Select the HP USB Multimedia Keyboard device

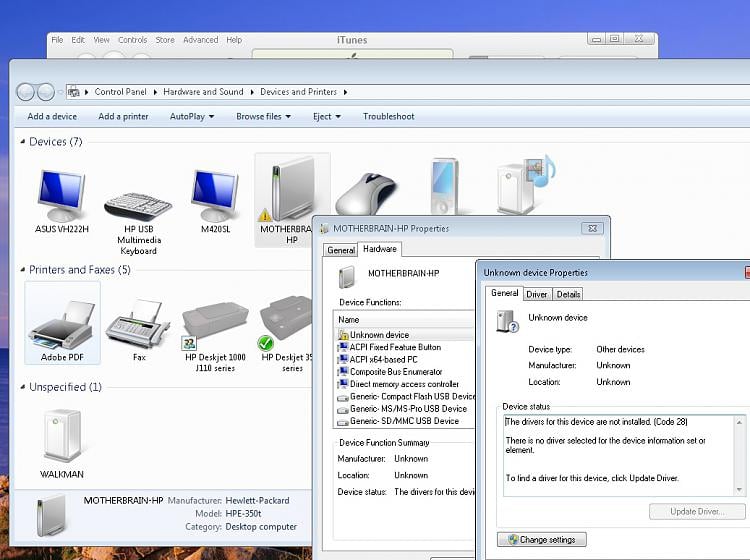tap(138, 222)
